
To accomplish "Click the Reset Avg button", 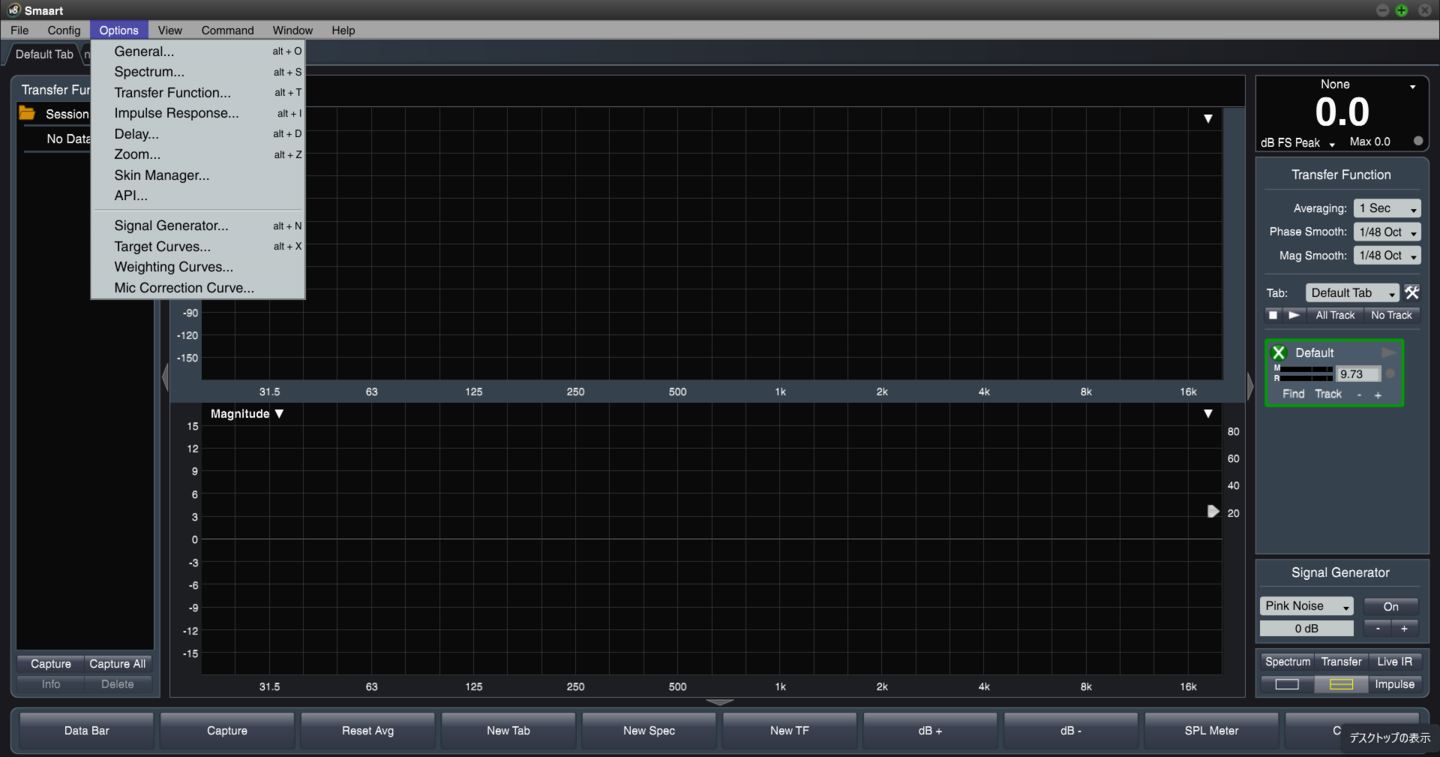I will click(x=368, y=731).
